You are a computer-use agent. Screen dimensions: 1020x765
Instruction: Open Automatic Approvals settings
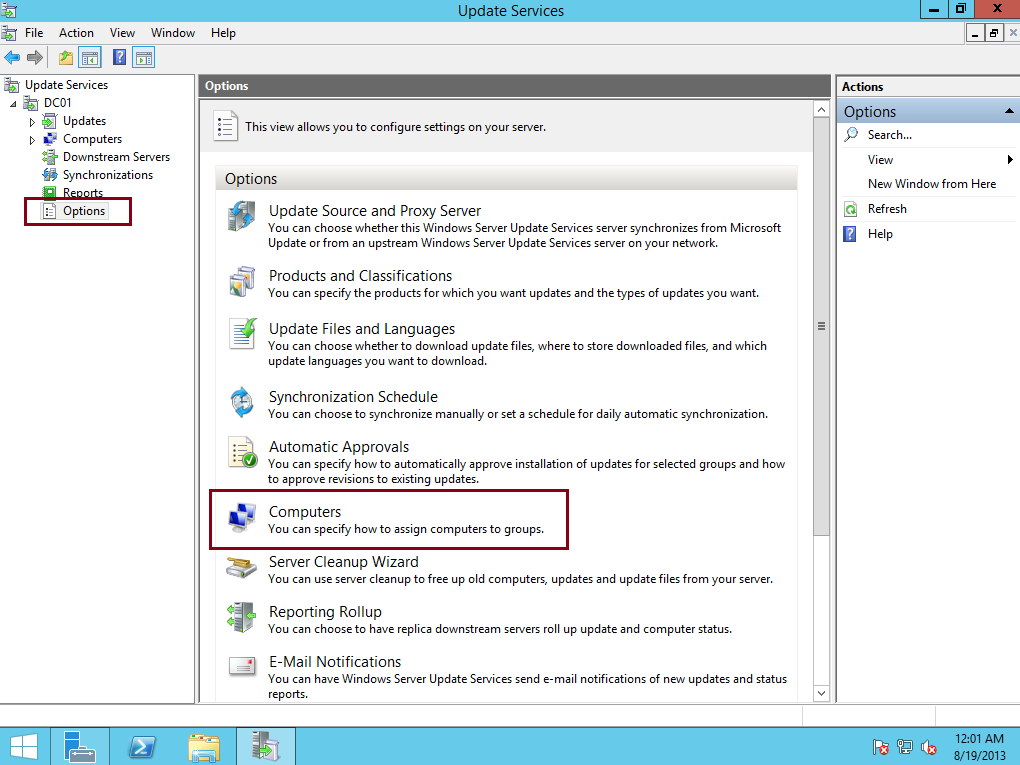tap(241, 454)
